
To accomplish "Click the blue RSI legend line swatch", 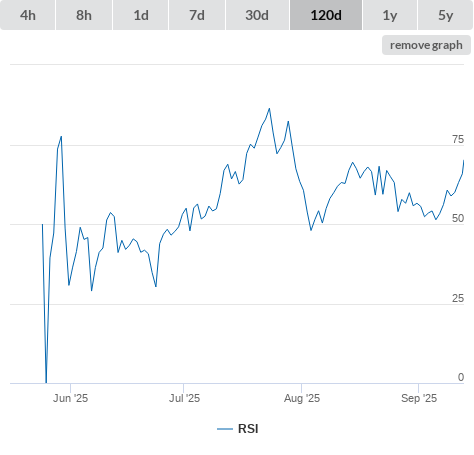I will tap(225, 429).
